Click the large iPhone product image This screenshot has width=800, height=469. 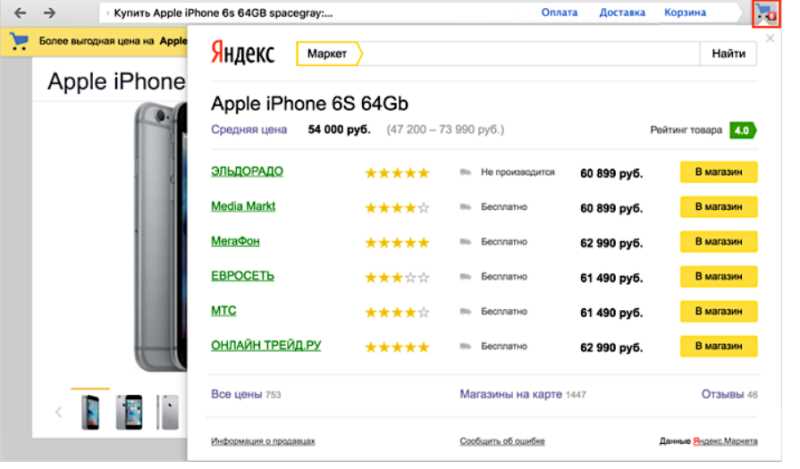click(161, 237)
